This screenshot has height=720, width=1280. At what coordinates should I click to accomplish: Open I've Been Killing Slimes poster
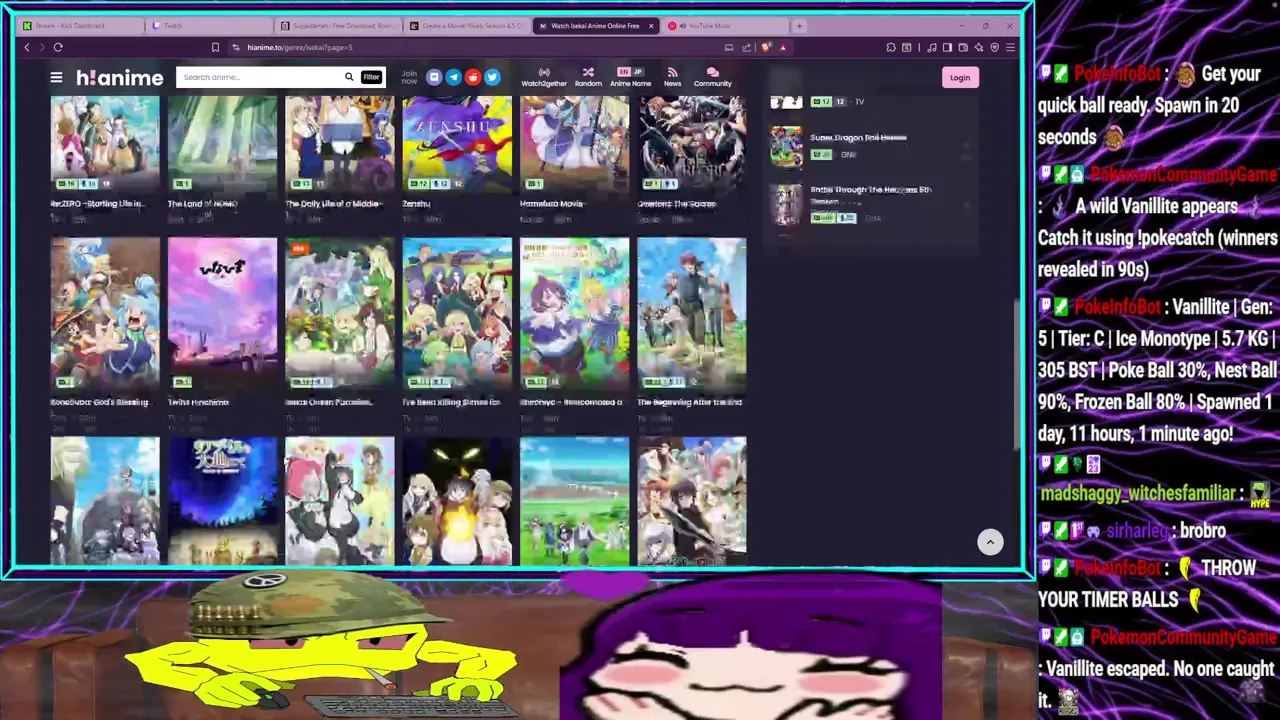click(457, 314)
